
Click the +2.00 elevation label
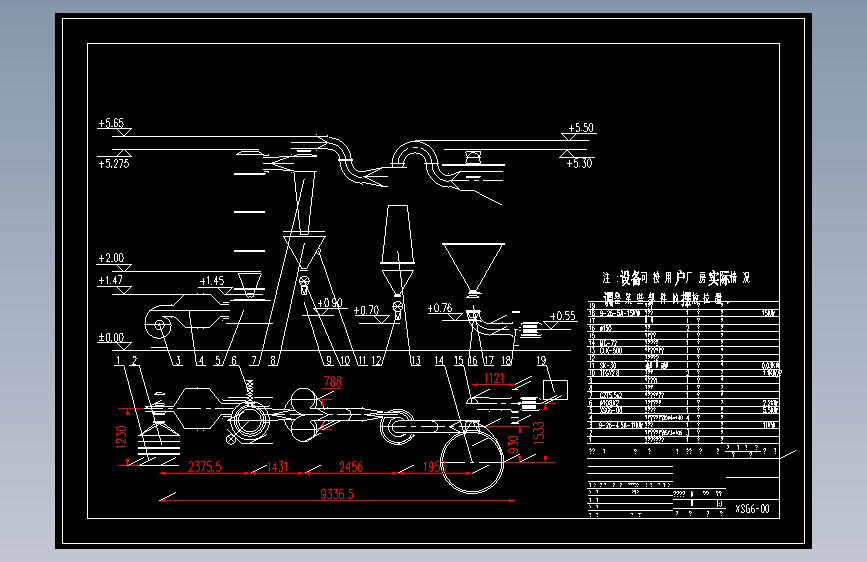111,258
